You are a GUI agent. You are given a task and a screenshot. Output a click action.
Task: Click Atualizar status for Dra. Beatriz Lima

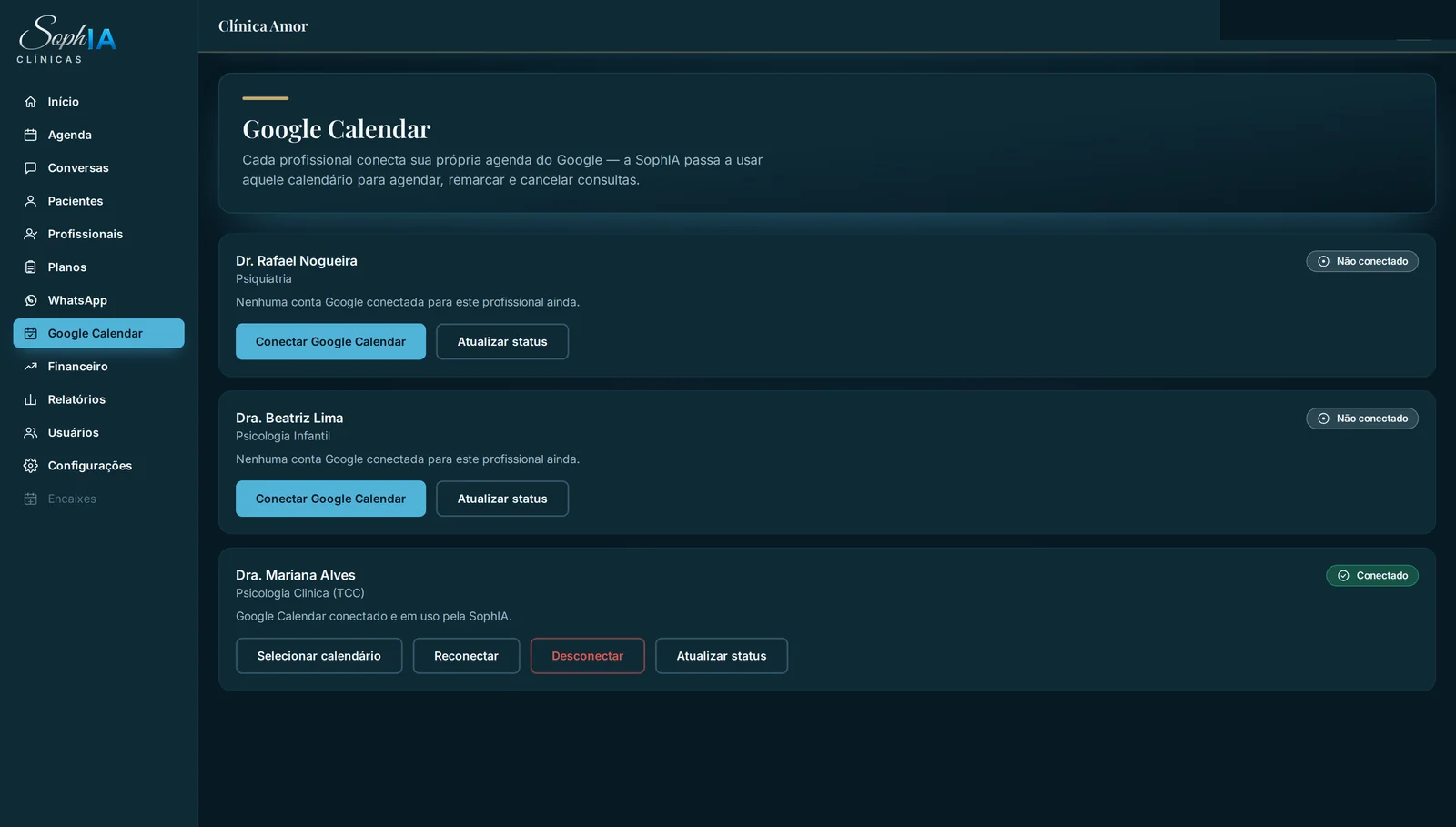click(x=502, y=499)
